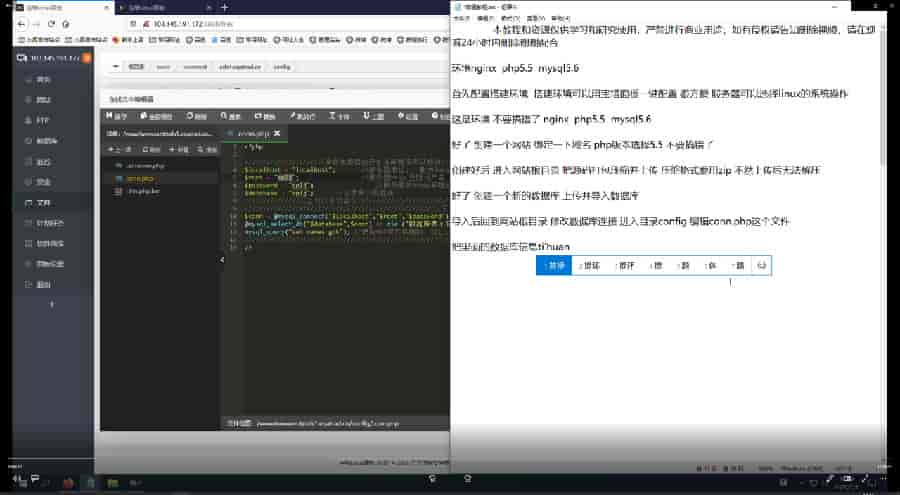The image size is (900, 495).
Task: Open the FTP section in sidebar
Action: [x=42, y=120]
